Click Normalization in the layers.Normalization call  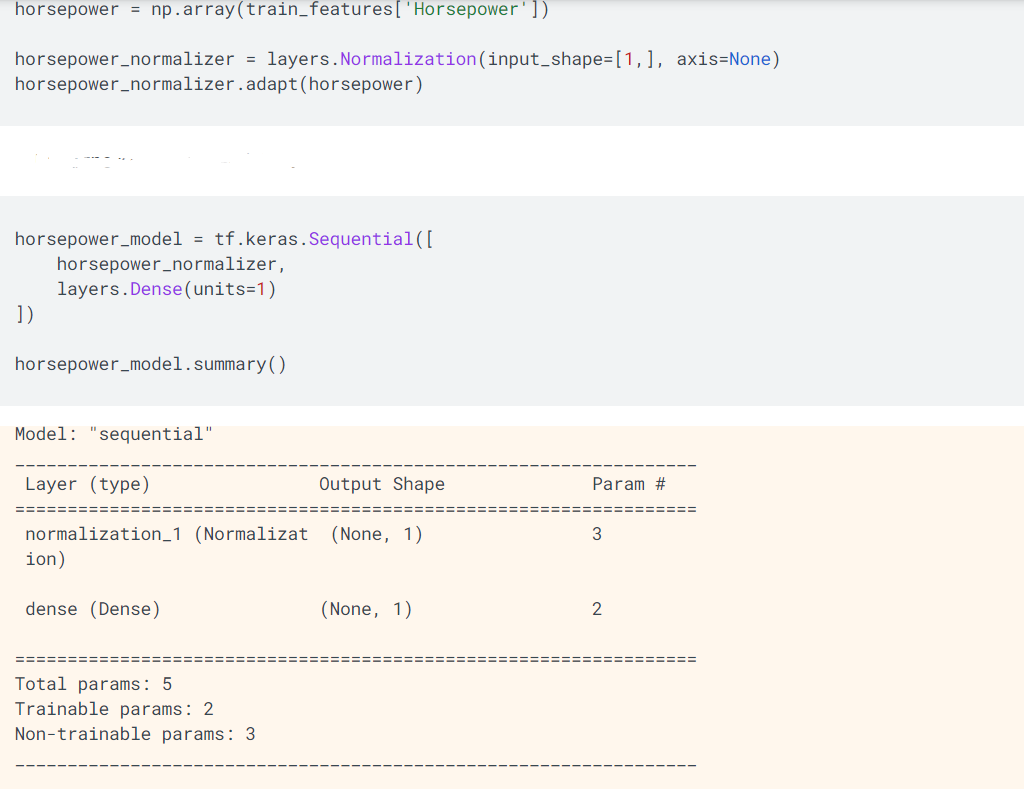[x=408, y=59]
